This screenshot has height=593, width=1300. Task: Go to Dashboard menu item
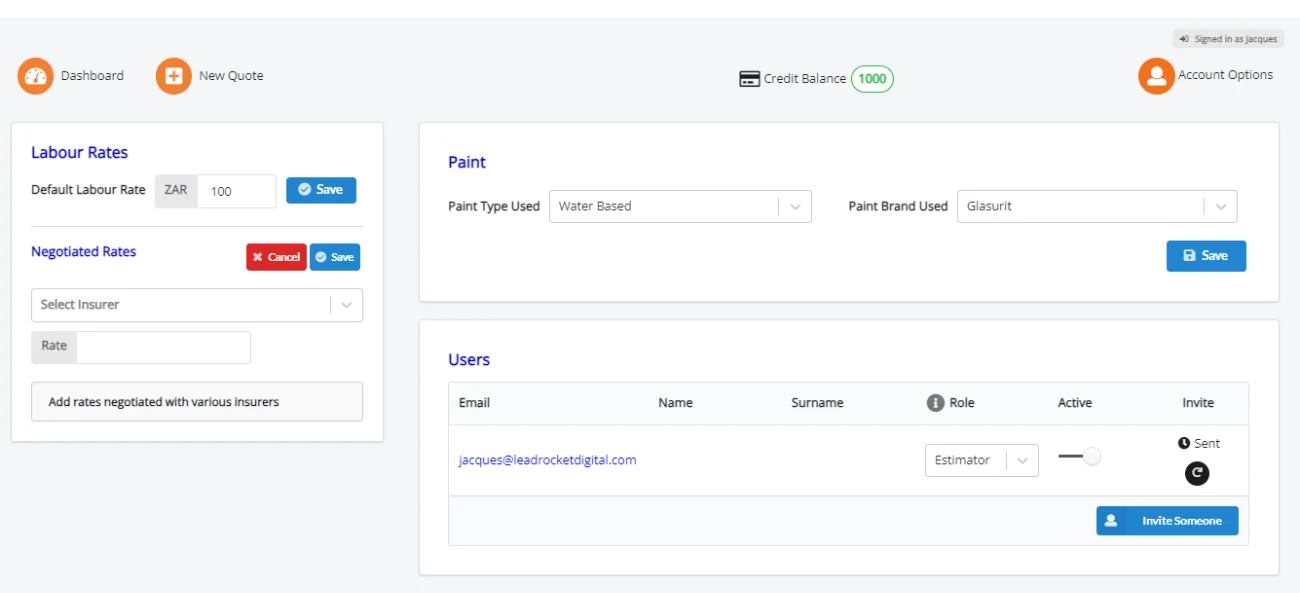pos(92,76)
